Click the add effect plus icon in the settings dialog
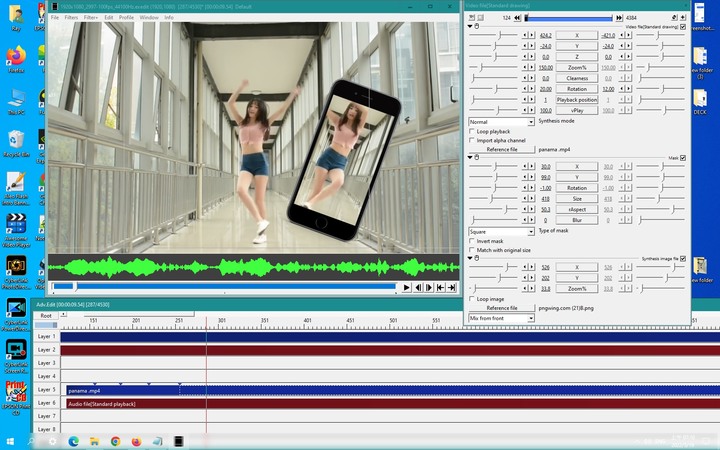Image resolution: width=720 pixels, height=450 pixels. 683,17
